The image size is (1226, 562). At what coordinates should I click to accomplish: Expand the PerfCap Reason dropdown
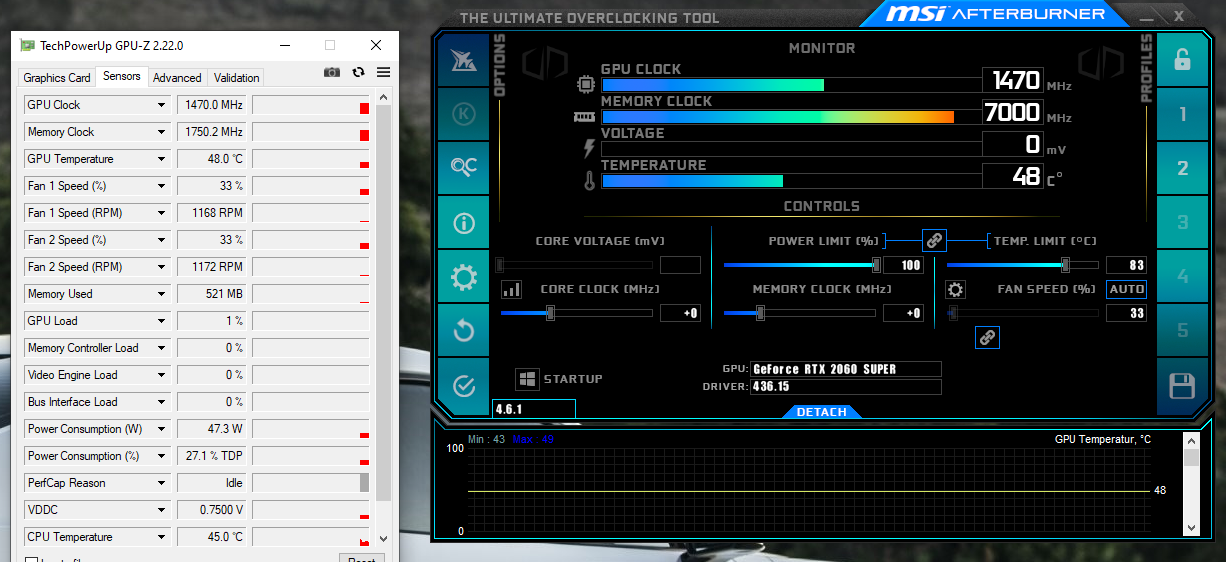tap(161, 483)
